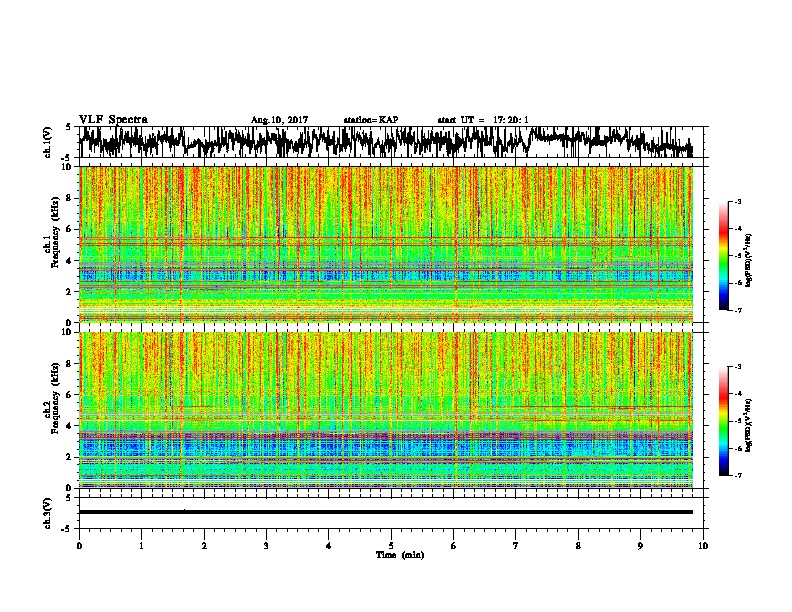Click time axis tick label "10" at right end
The image size is (792, 612).
click(x=703, y=546)
